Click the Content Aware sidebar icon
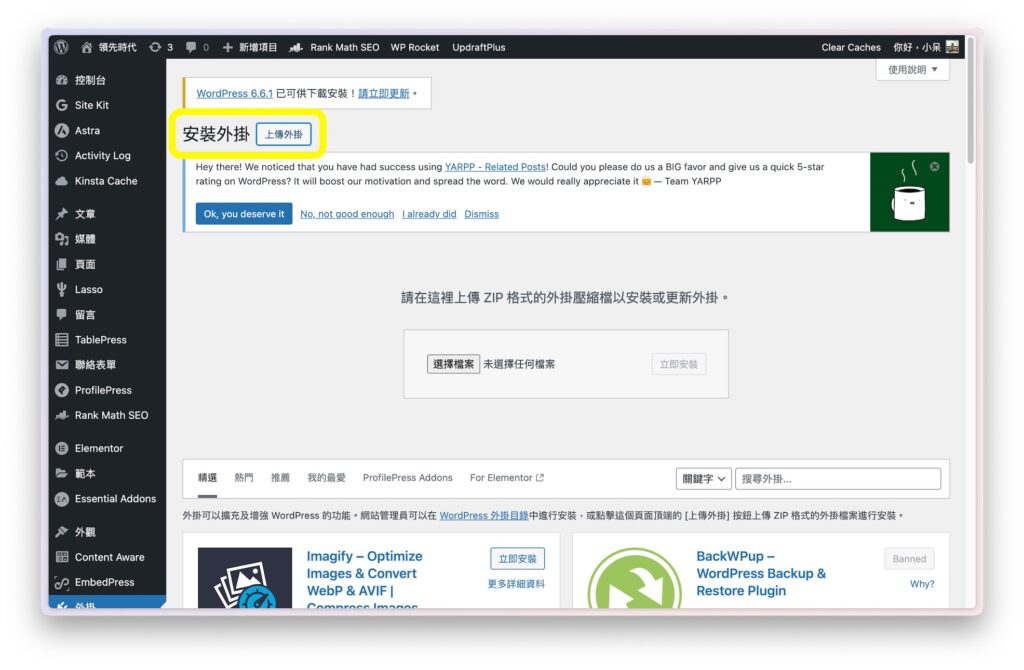This screenshot has width=1024, height=670. (x=62, y=557)
